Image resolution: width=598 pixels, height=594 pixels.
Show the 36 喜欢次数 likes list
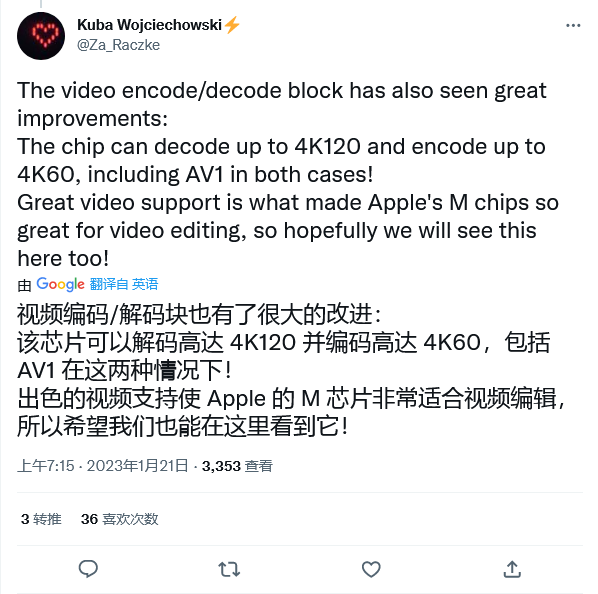pos(119,519)
